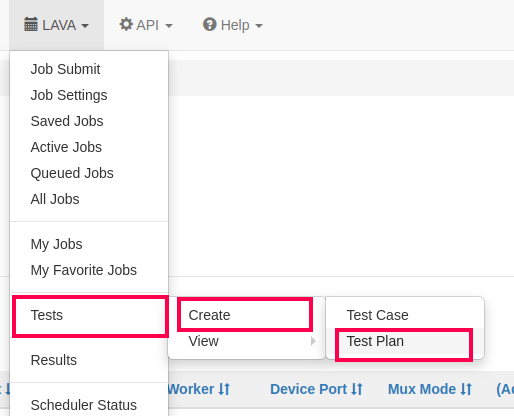Select Test Case from Create submenu
Image resolution: width=514 pixels, height=416 pixels.
pos(405,315)
